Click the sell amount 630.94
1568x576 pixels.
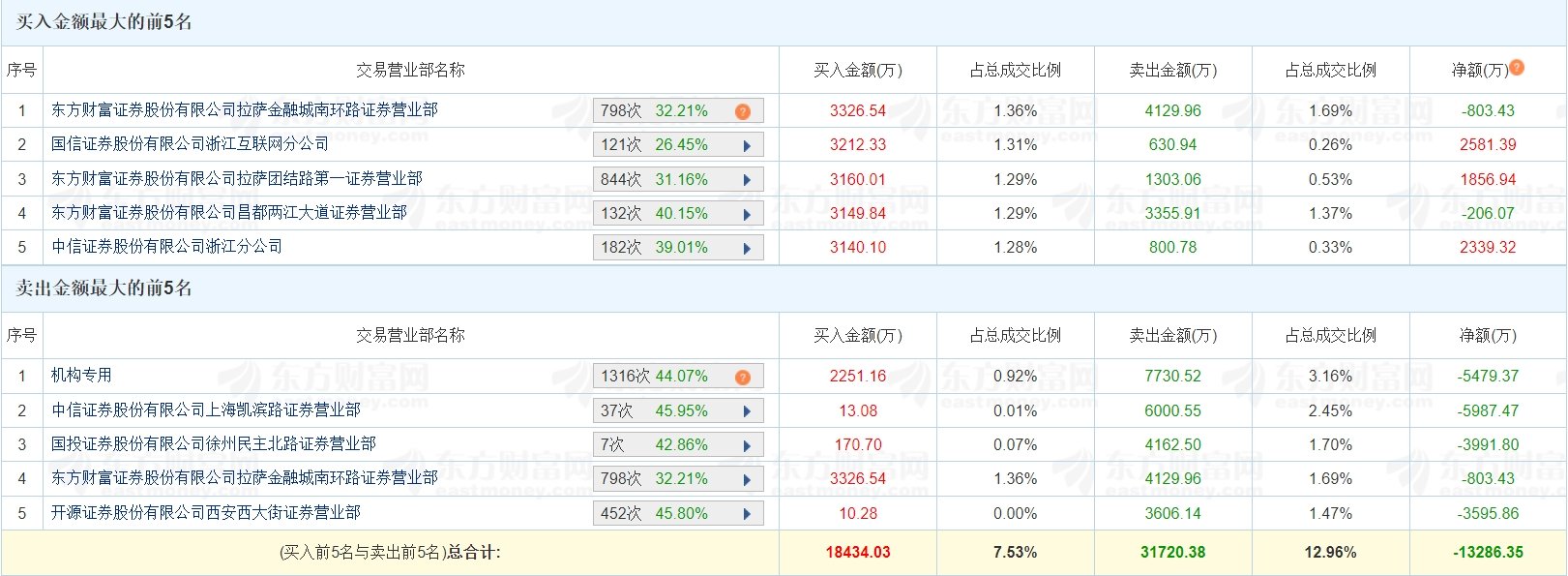1173,145
